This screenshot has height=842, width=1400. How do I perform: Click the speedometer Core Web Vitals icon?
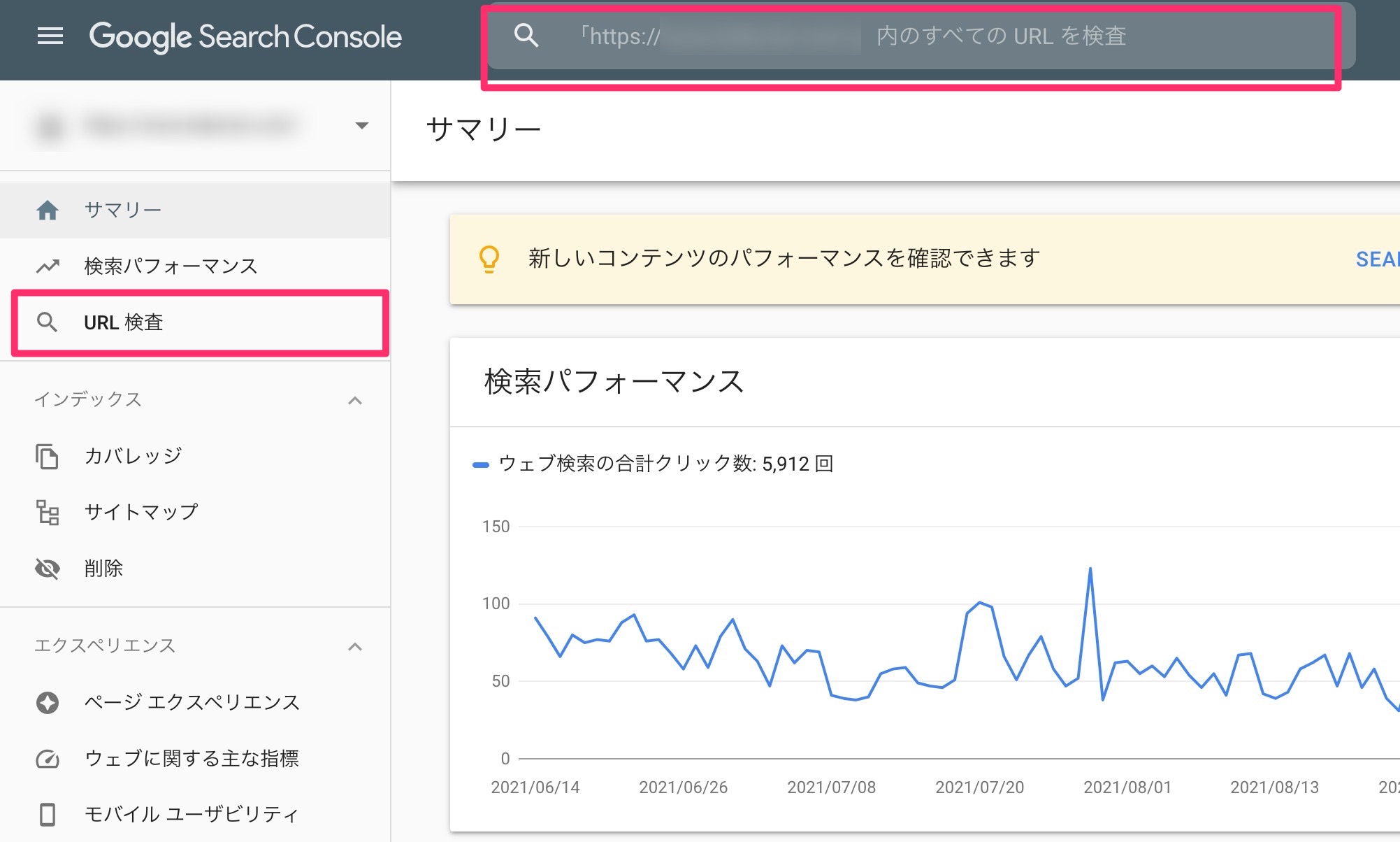(48, 759)
